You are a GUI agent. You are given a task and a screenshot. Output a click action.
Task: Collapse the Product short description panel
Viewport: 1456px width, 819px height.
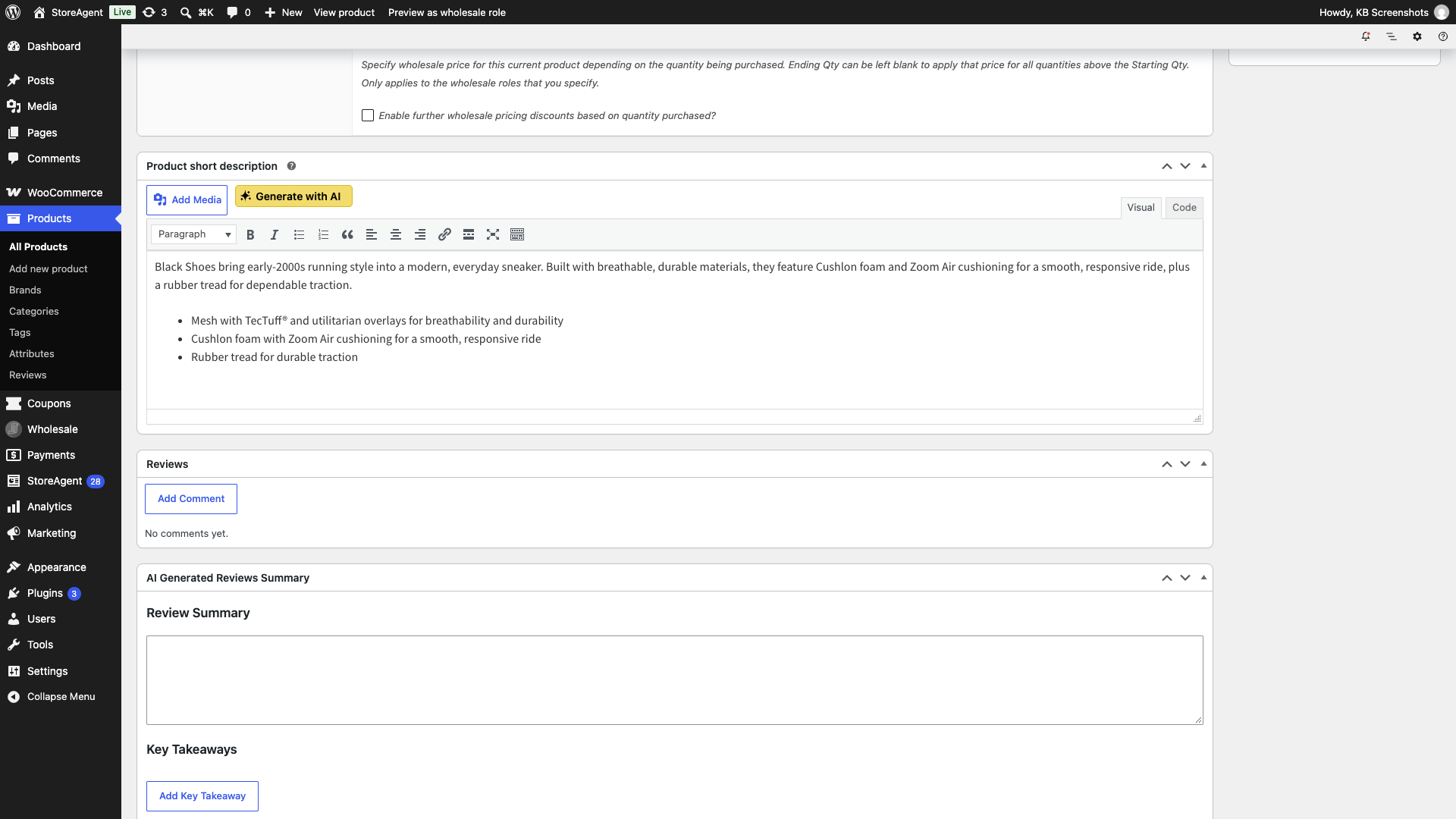(x=1203, y=165)
